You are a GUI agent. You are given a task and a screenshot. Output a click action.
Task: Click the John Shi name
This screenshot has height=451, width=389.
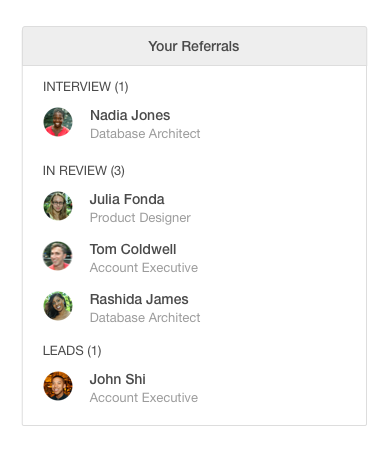coord(118,379)
